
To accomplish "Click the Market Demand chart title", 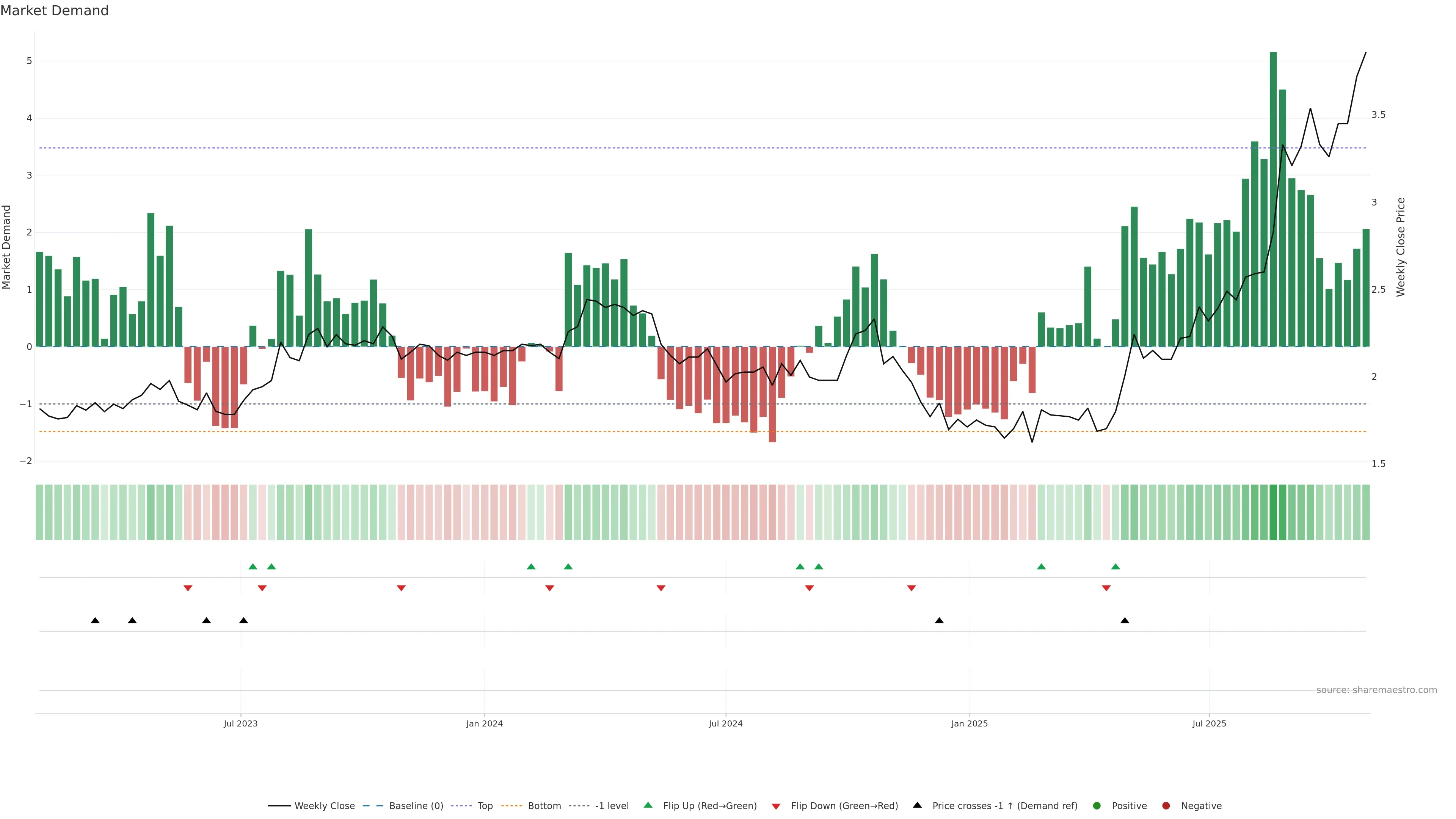I will tap(54, 11).
